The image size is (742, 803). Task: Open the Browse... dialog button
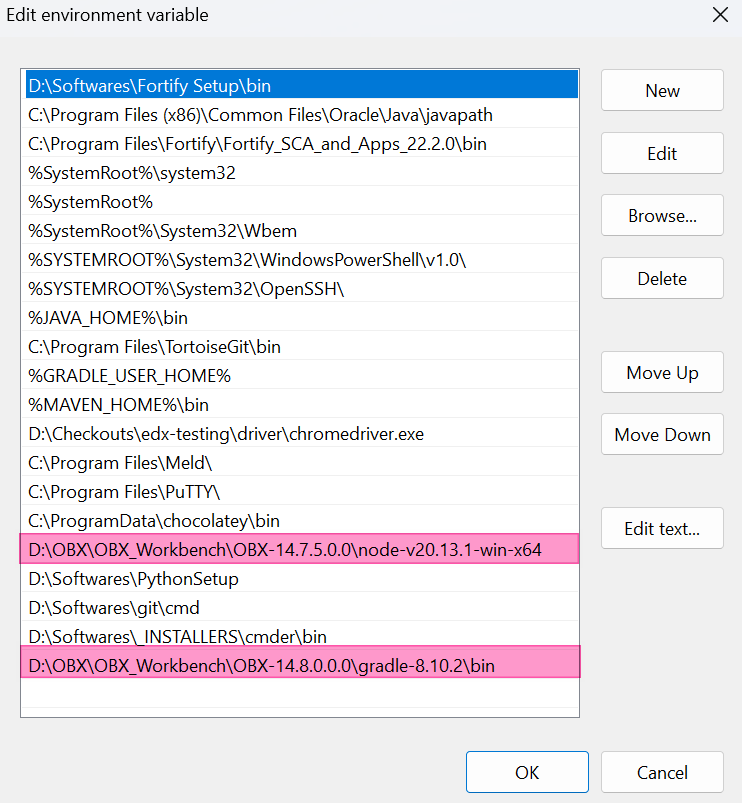[662, 215]
